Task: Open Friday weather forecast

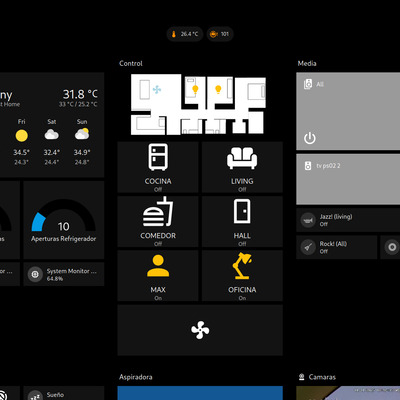Action: point(21,142)
